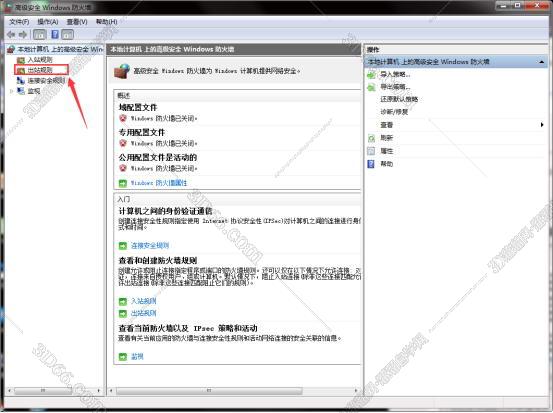Click green arrow beside Windows 防火墙属性
The height and width of the screenshot is (413, 553).
[x=123, y=183]
